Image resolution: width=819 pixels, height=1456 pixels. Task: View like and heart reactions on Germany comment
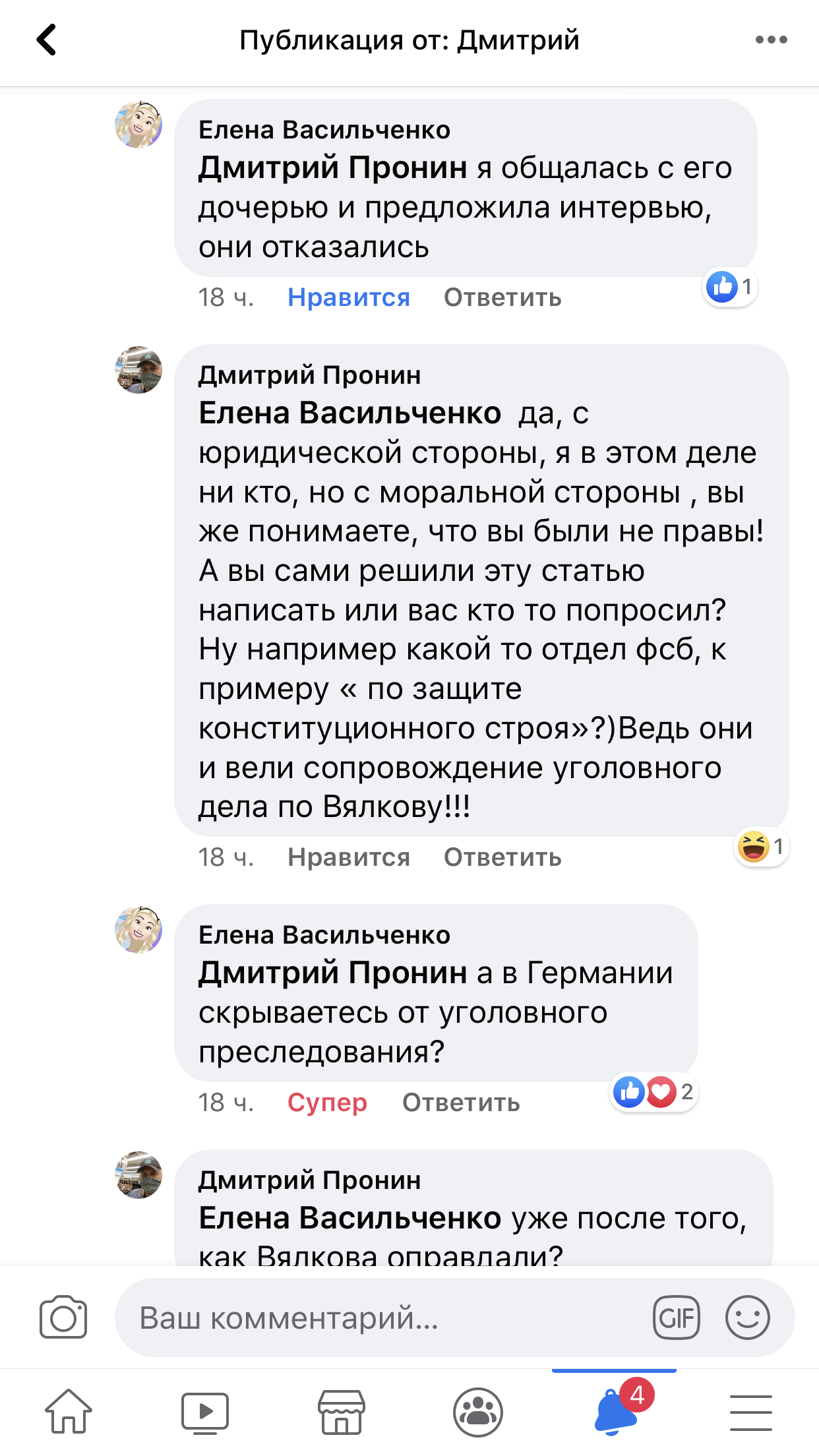[x=653, y=1092]
